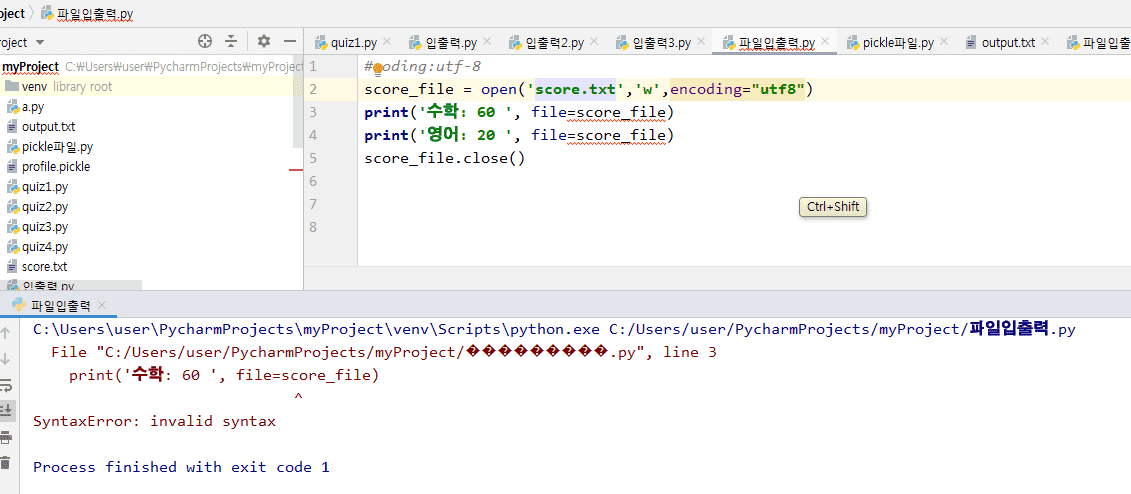Click the Python icon beside quiz2.py
Screen dimensions: 1131x494
pyautogui.click(x=12, y=207)
